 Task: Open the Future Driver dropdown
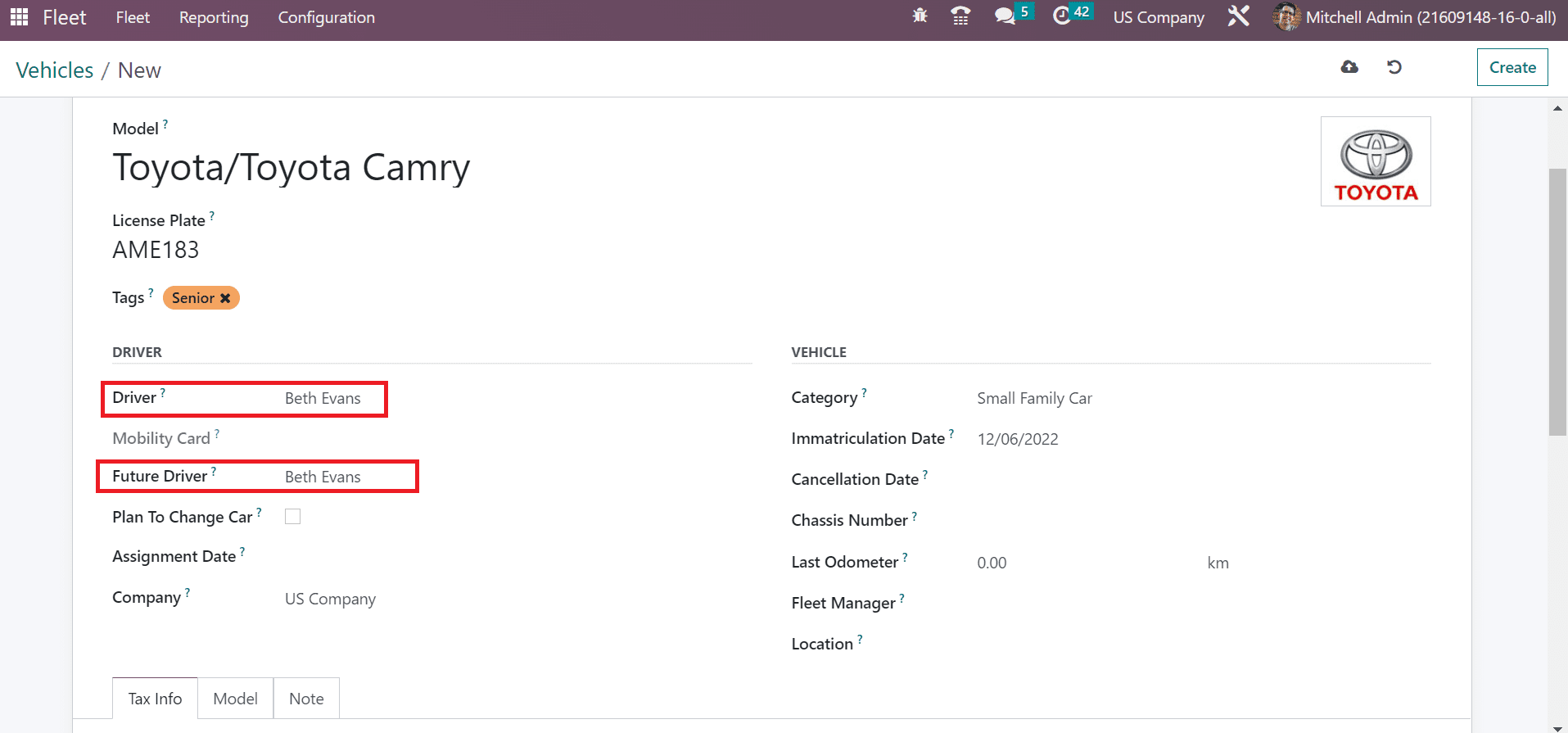pyautogui.click(x=517, y=477)
